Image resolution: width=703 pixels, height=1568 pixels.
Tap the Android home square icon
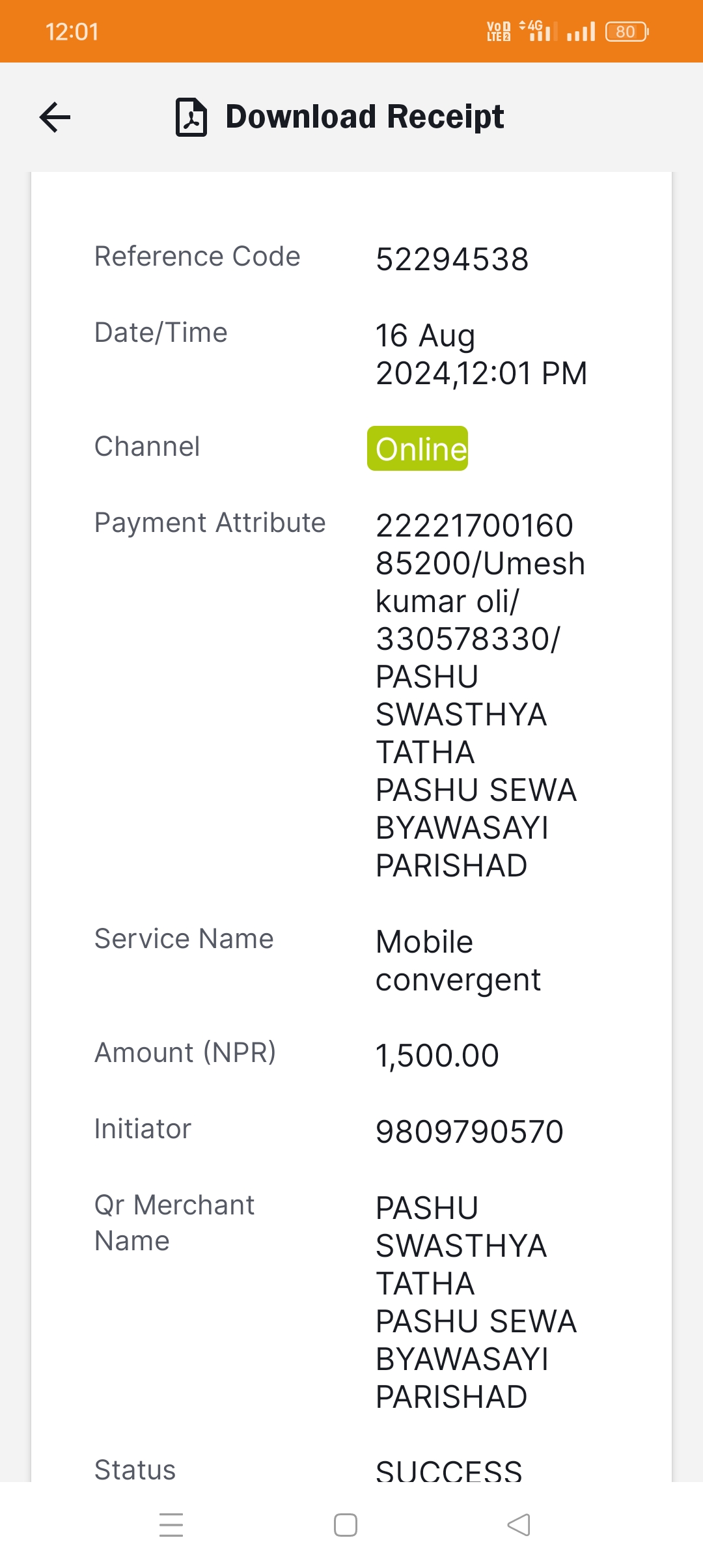coord(346,1525)
